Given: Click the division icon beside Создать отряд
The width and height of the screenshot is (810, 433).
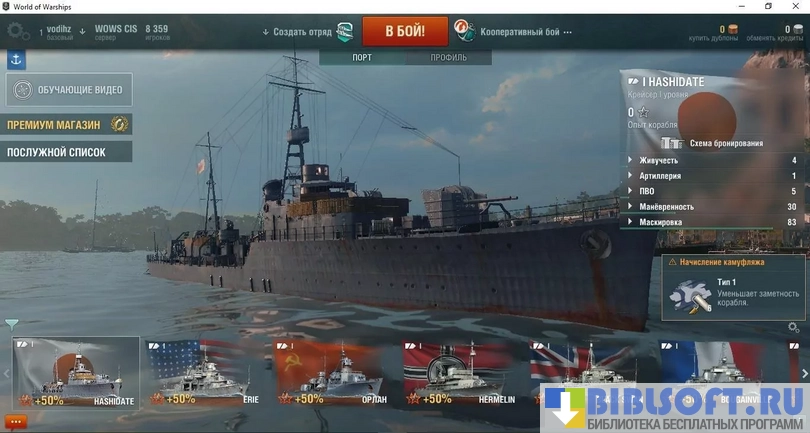Looking at the screenshot, I should pyautogui.click(x=345, y=30).
